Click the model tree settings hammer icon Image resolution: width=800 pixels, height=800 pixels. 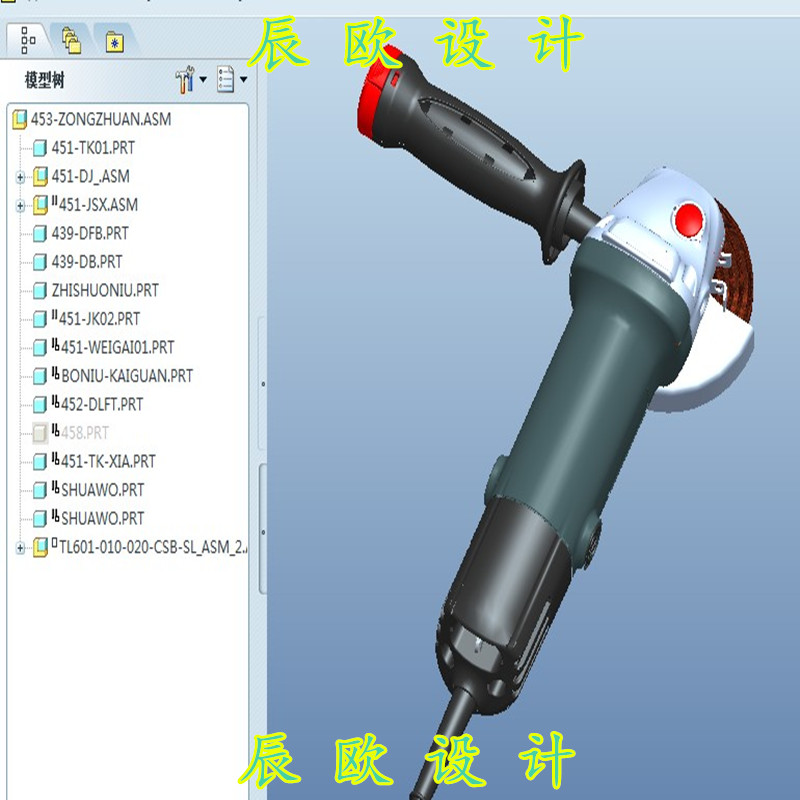185,79
